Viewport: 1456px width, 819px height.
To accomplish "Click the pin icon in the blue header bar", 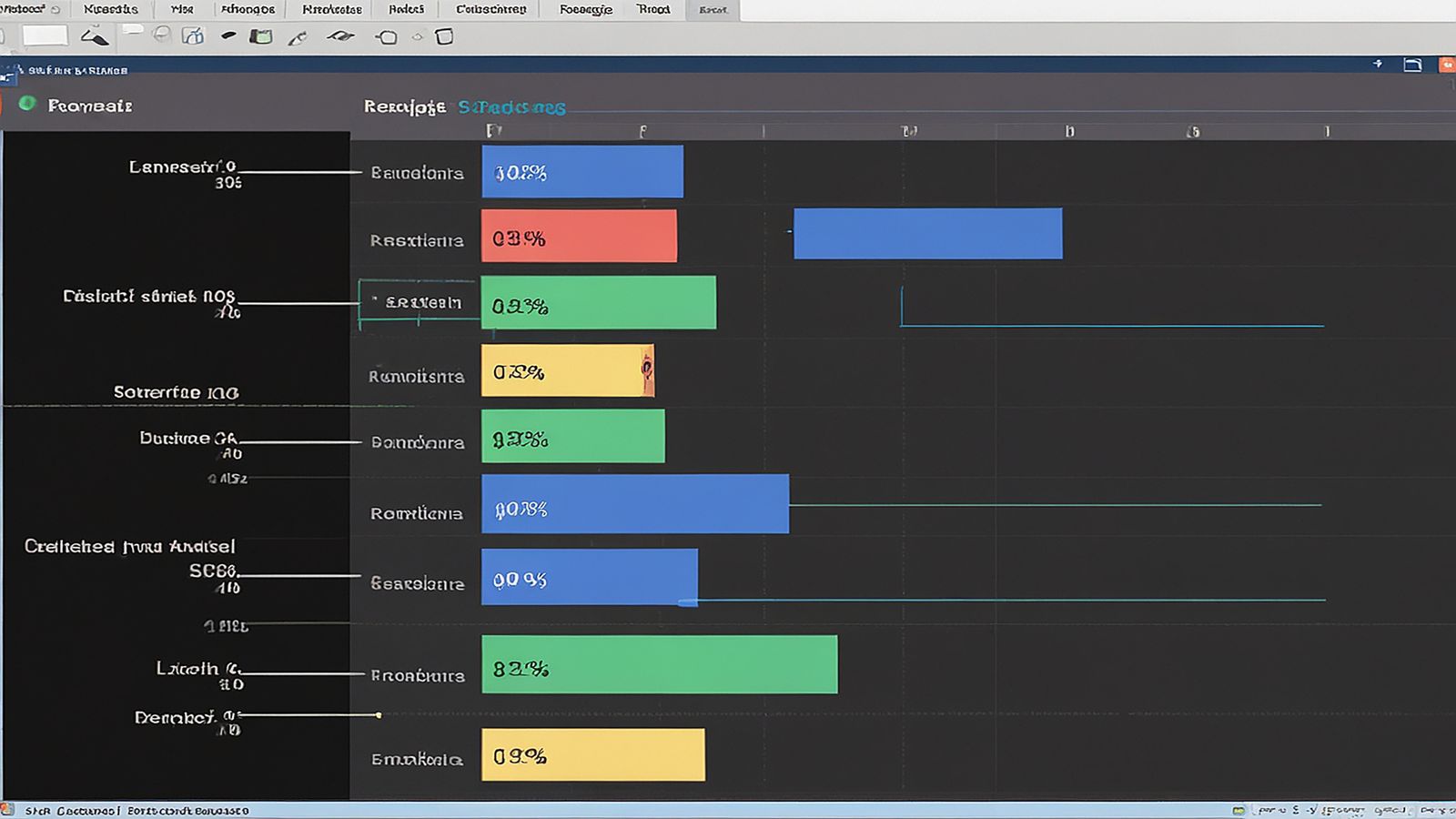I will [1378, 64].
